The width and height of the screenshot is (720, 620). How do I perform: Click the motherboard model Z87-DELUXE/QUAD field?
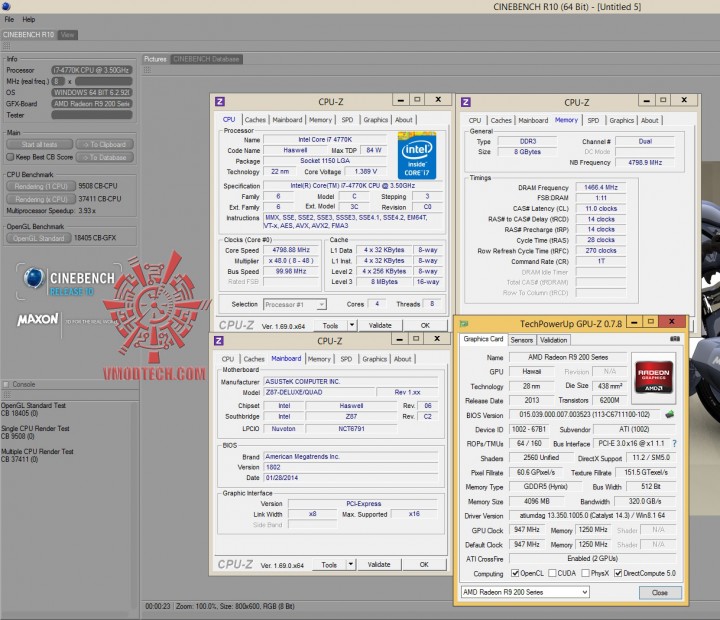(x=319, y=392)
